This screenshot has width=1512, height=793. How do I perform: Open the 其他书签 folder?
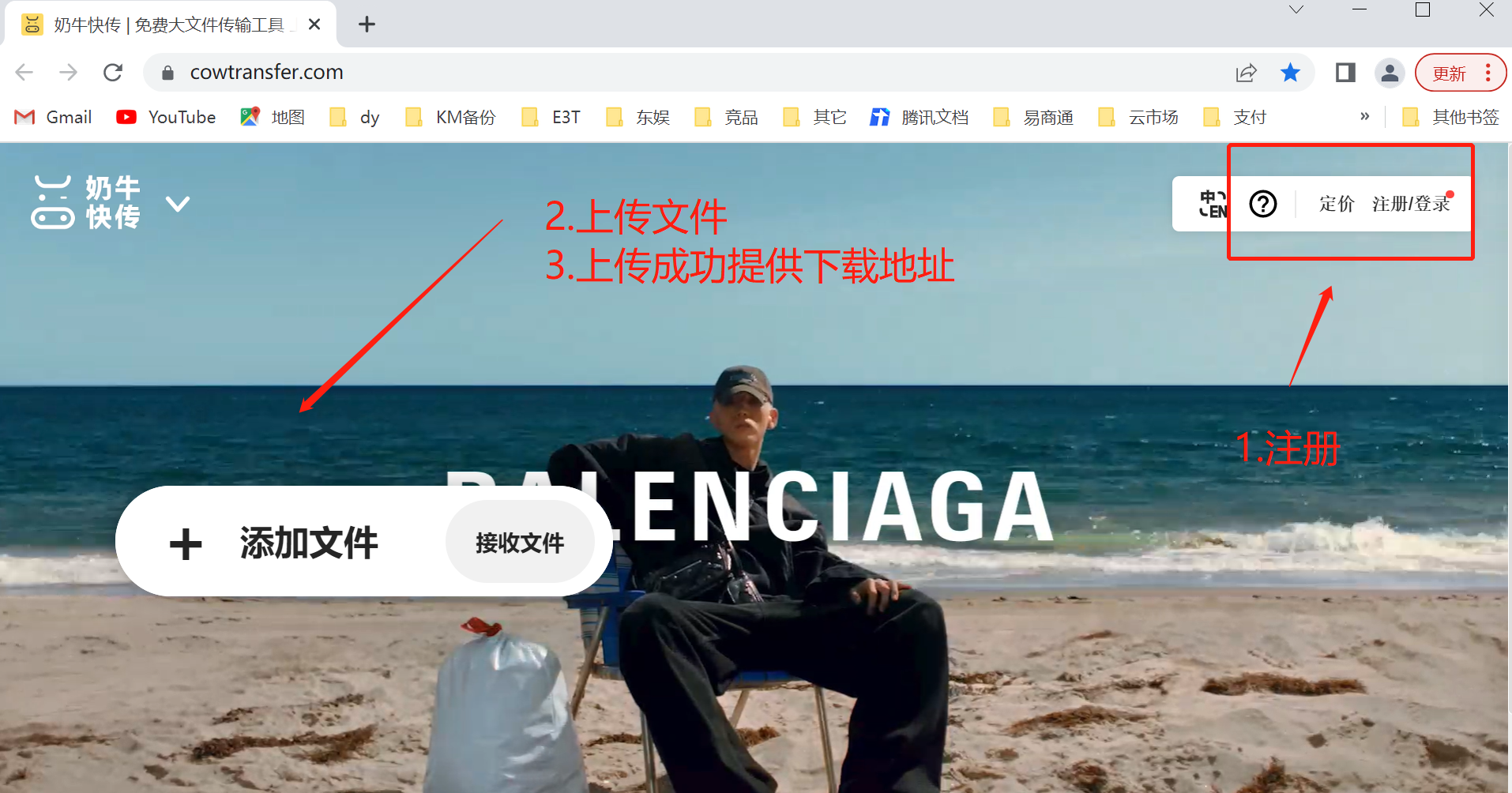[1450, 117]
